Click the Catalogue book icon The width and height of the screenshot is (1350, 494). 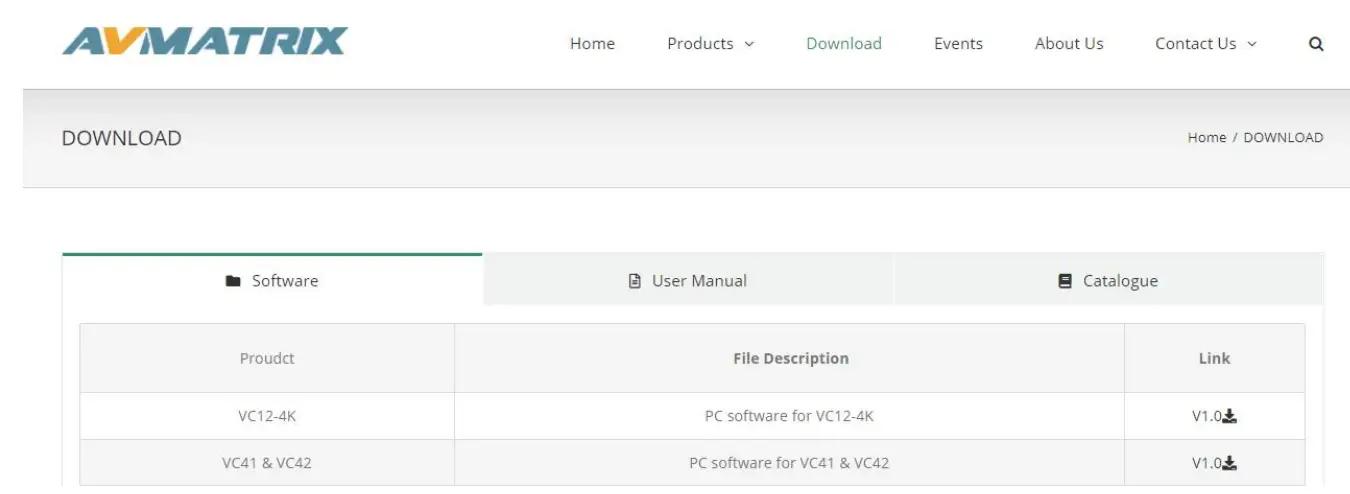(x=1065, y=281)
